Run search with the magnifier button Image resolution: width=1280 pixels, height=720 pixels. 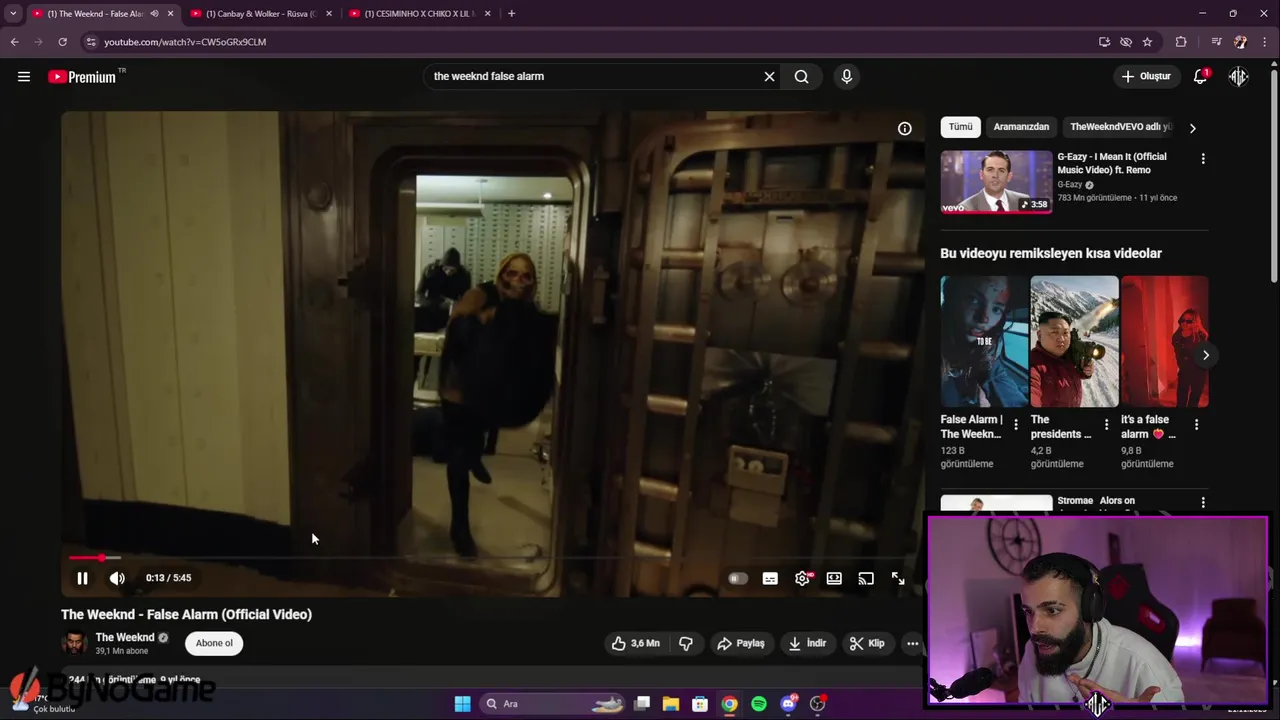(x=801, y=76)
